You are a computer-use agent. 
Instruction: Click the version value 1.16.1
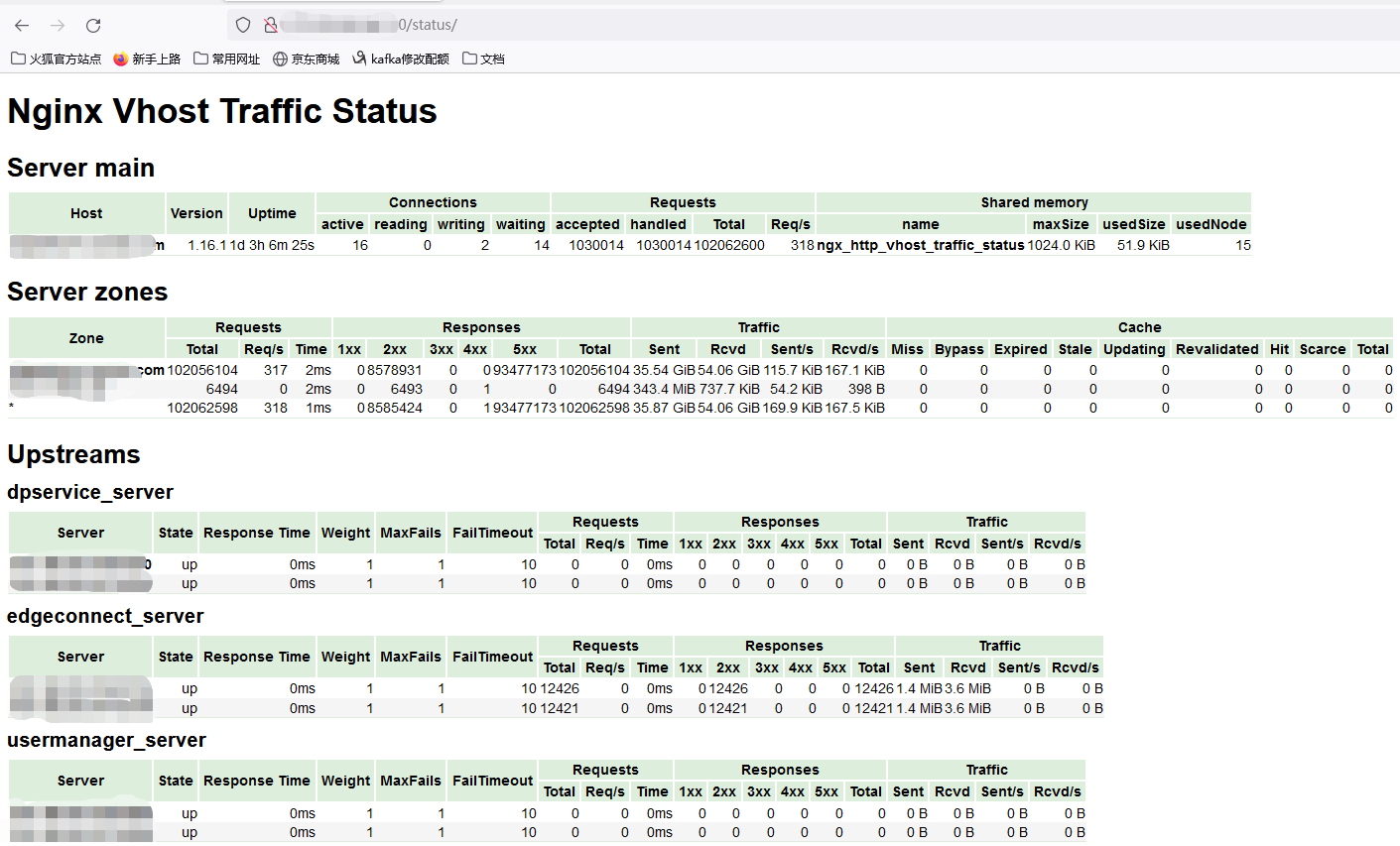(x=207, y=245)
